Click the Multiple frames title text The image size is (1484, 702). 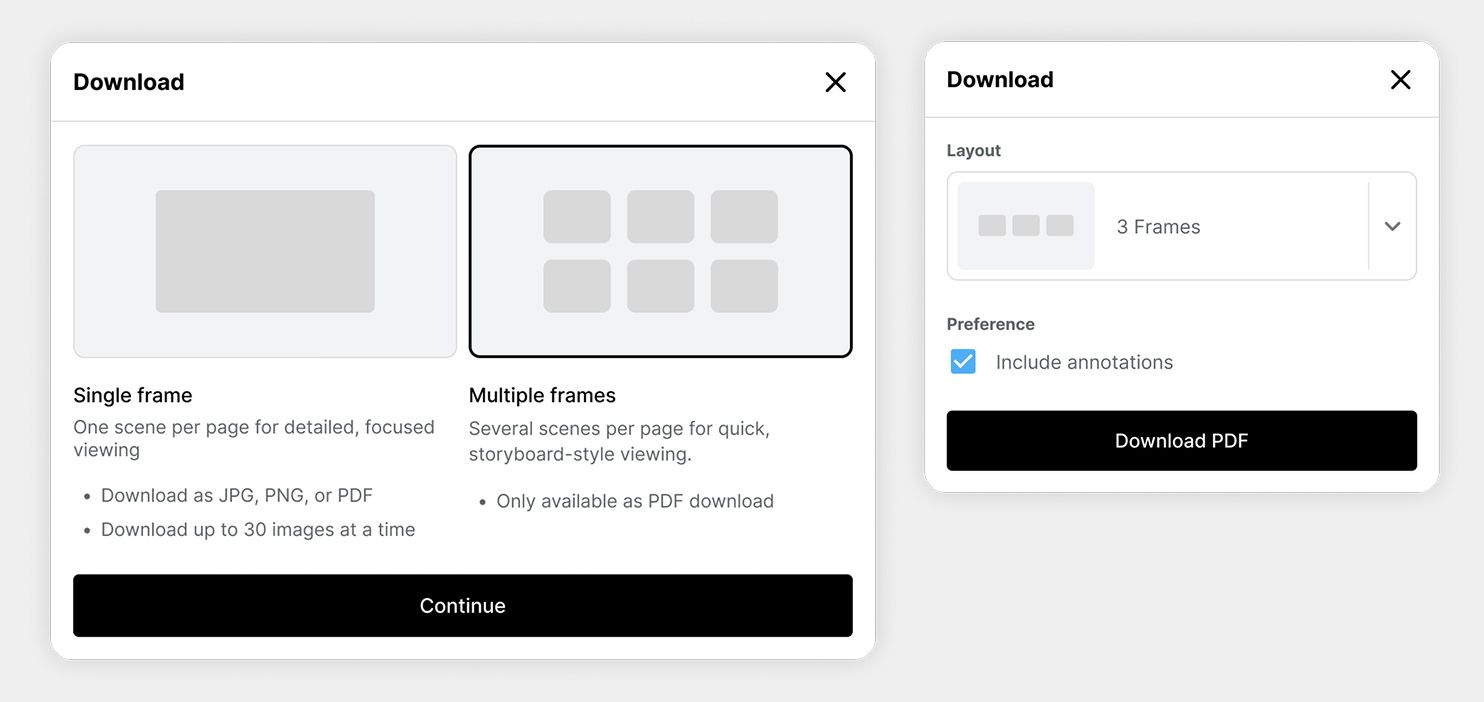pyautogui.click(x=542, y=395)
